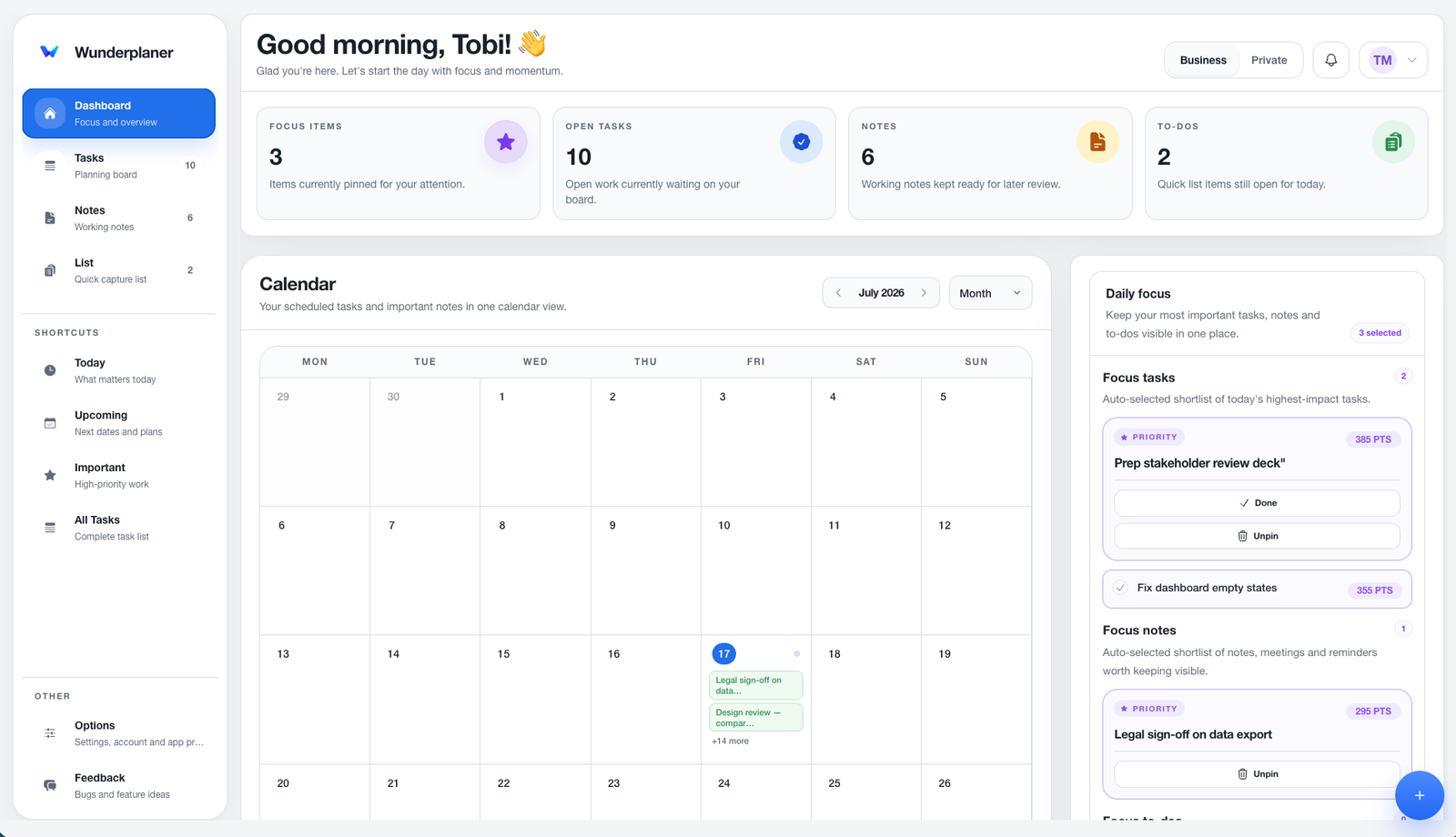The height and width of the screenshot is (837, 1456).
Task: Open List quick capture menu item
Action: point(119,270)
